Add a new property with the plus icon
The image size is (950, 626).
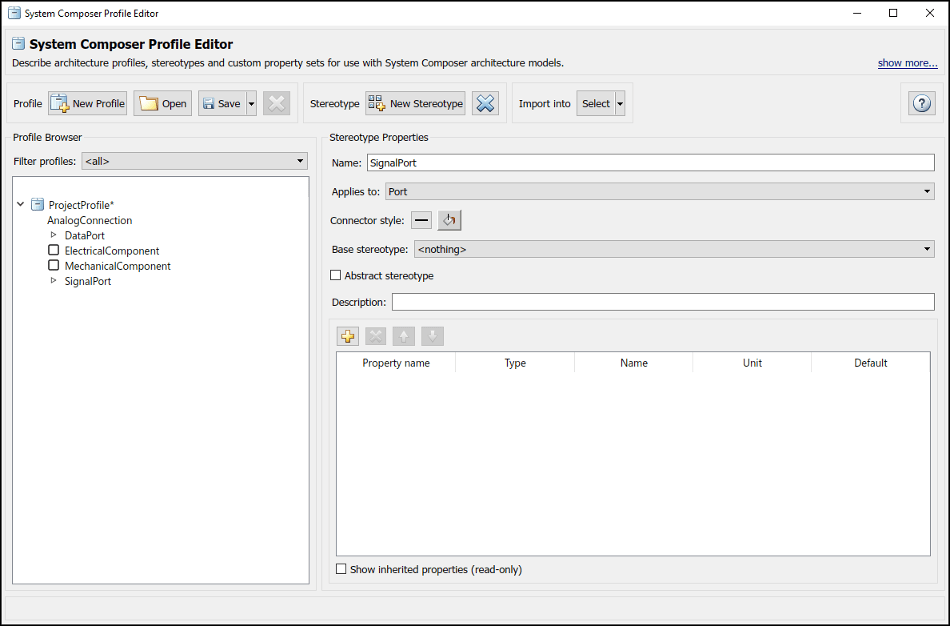(x=347, y=336)
